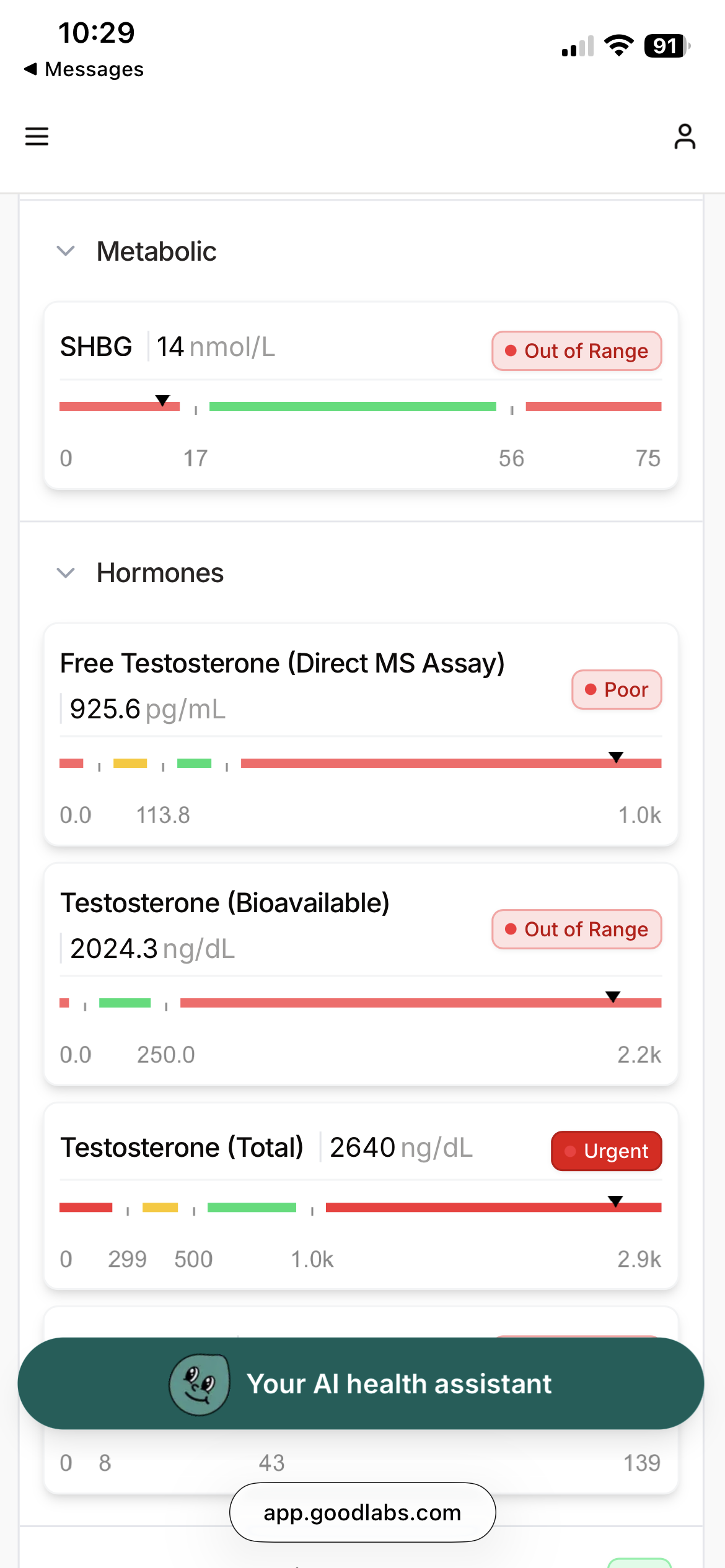Tap the SHBG range marker triangle
This screenshot has width=725, height=1568.
[x=162, y=401]
